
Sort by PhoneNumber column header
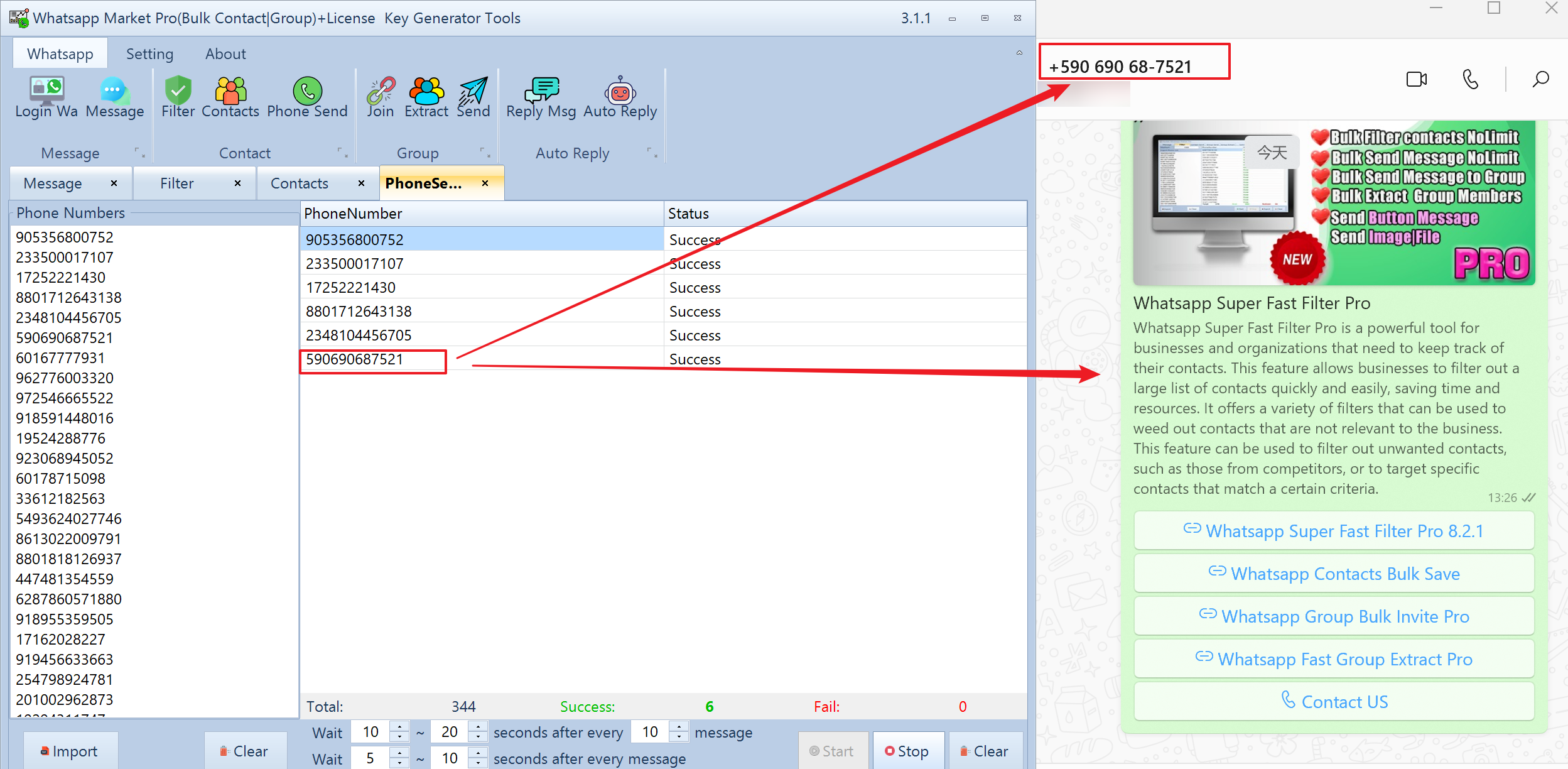[482, 214]
